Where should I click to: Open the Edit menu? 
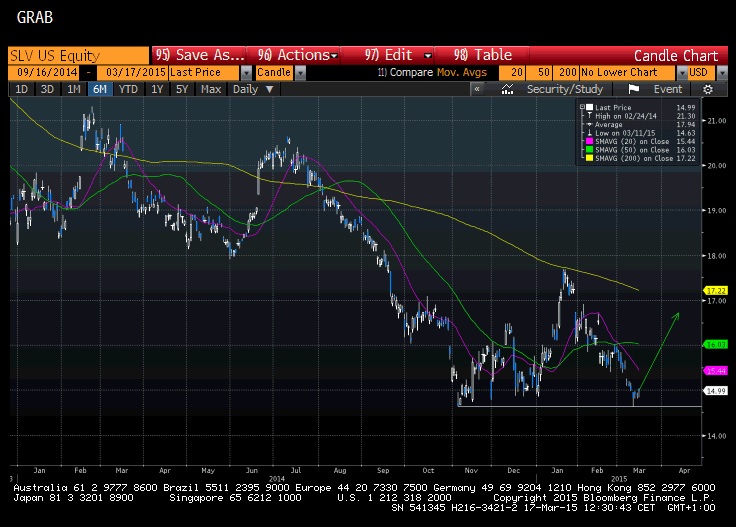pyautogui.click(x=398, y=55)
